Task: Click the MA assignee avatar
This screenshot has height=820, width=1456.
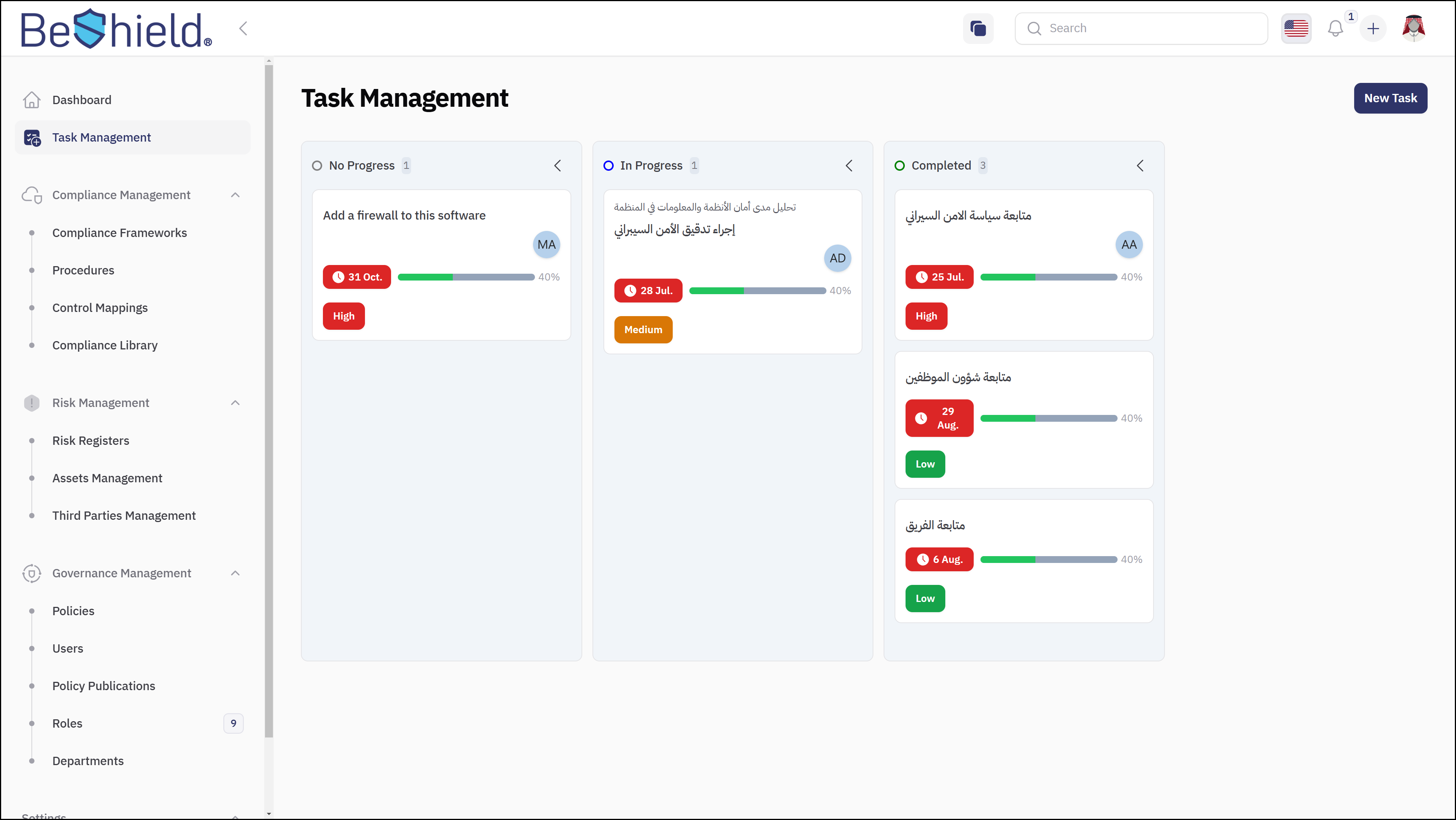Action: (546, 245)
